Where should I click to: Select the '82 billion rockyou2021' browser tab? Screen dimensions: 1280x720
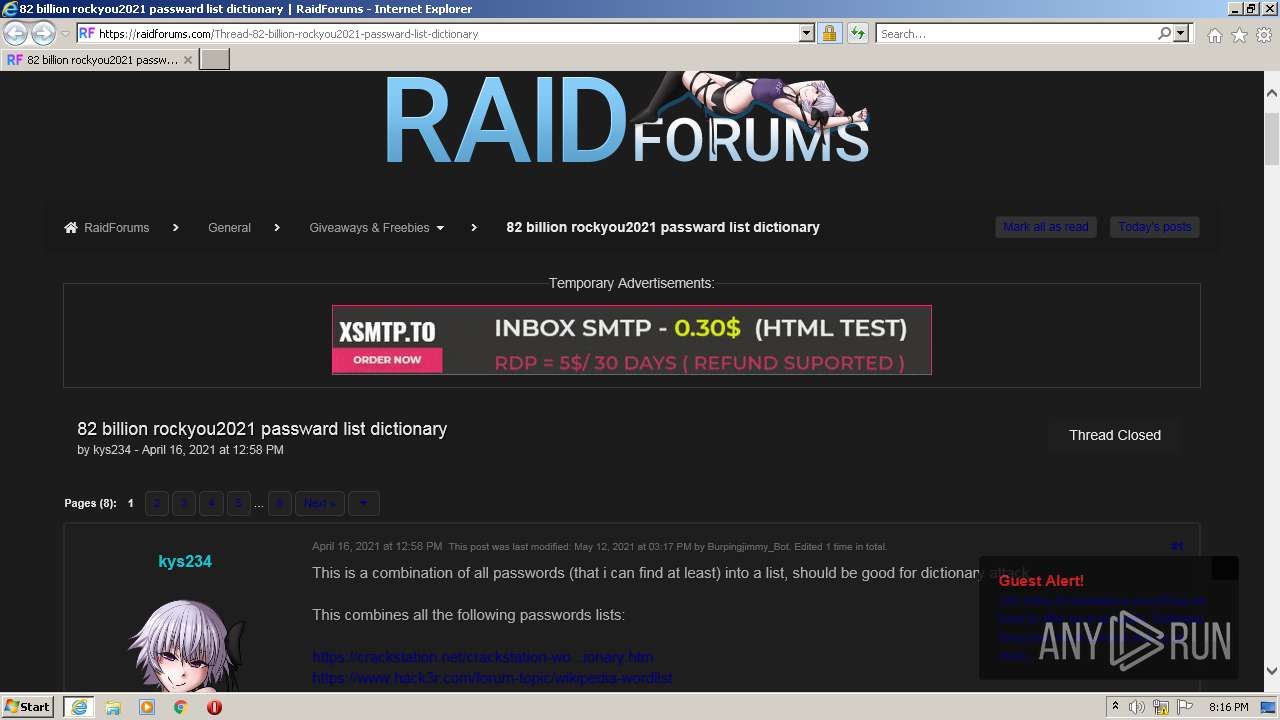[x=99, y=60]
